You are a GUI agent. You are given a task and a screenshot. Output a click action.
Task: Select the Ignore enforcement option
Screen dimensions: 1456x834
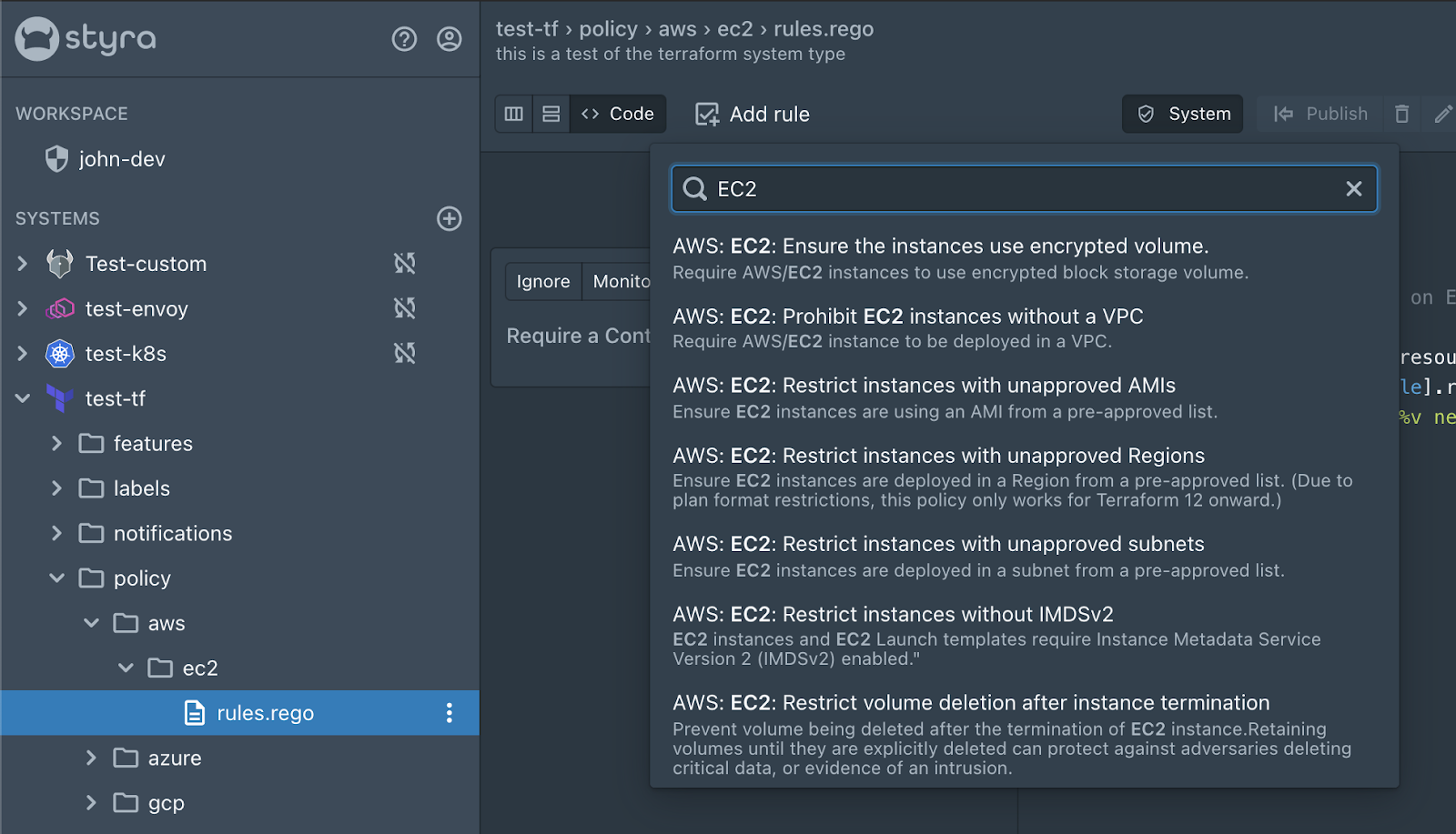[x=543, y=282]
